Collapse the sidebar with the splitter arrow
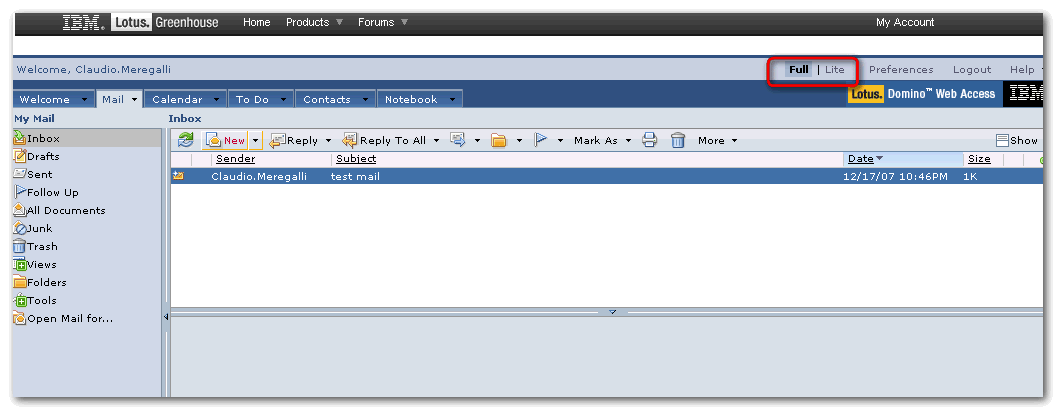This screenshot has width=1056, height=410. click(166, 316)
